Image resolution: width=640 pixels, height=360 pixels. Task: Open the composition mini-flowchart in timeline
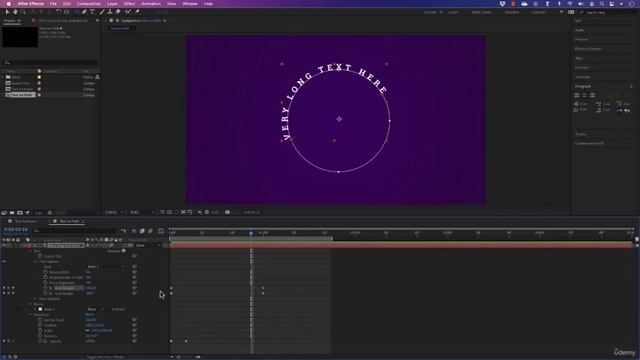click(123, 231)
